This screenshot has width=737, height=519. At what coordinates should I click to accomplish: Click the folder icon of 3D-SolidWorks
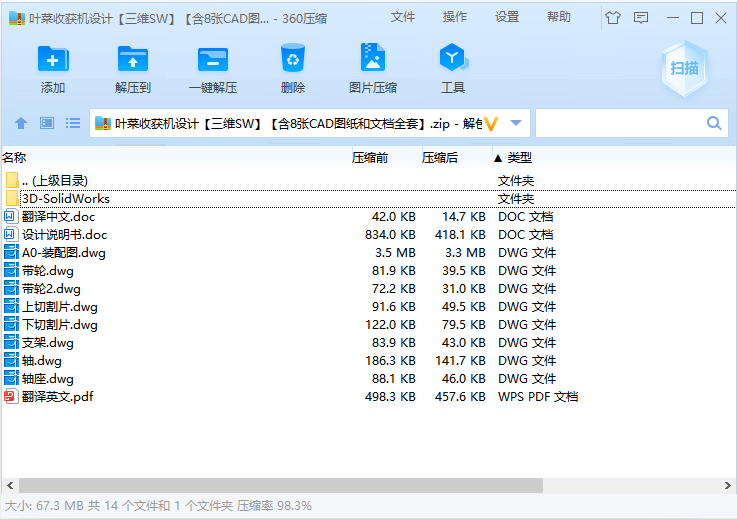[12, 198]
